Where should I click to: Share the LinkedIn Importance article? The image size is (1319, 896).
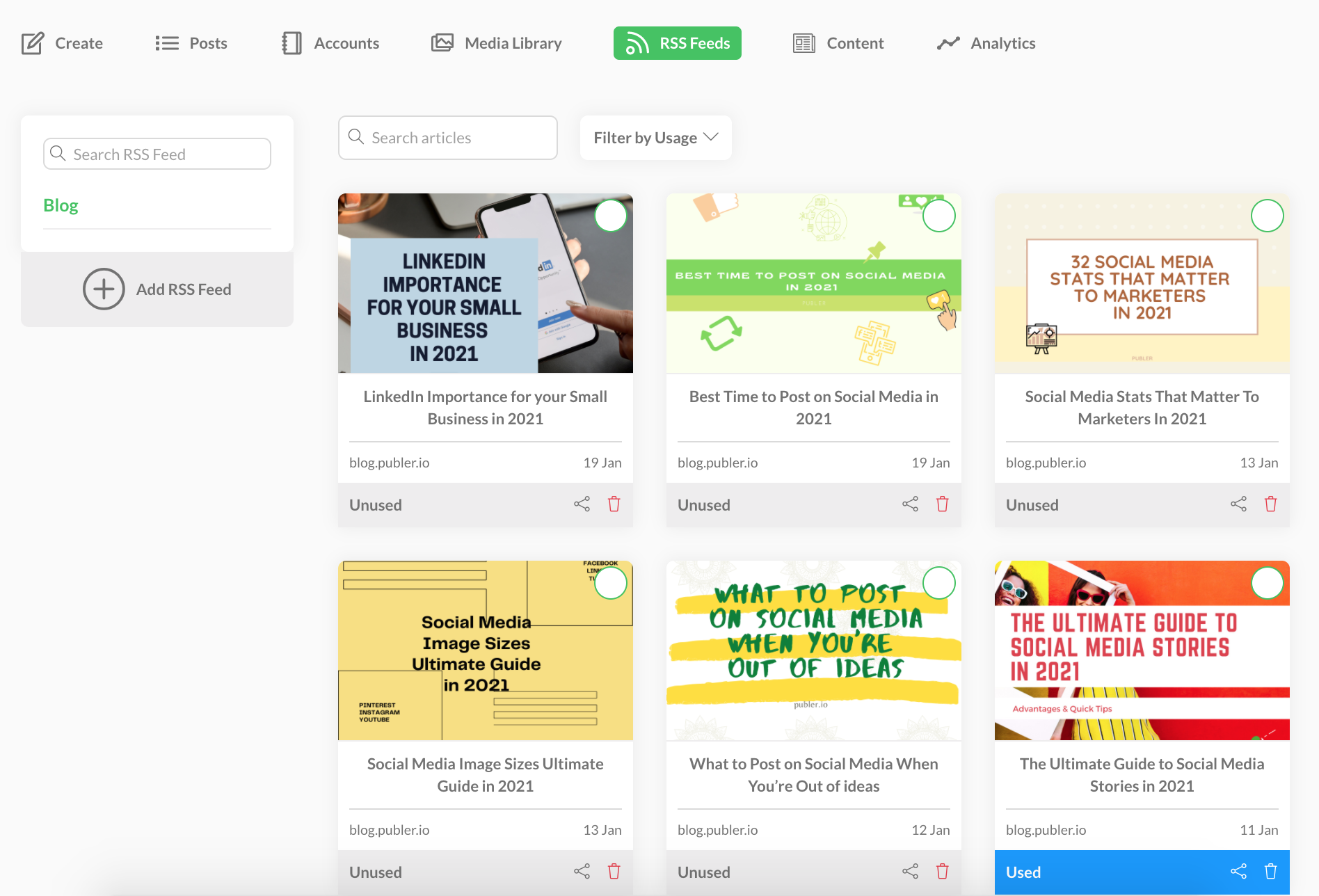(x=582, y=503)
